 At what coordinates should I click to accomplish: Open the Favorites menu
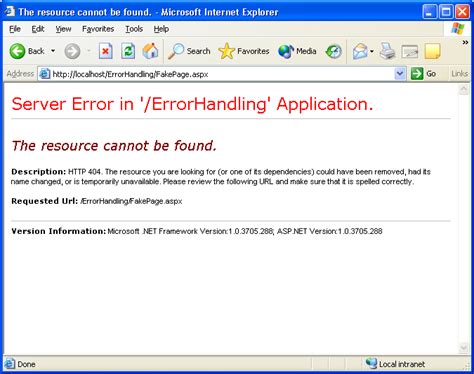pos(98,29)
